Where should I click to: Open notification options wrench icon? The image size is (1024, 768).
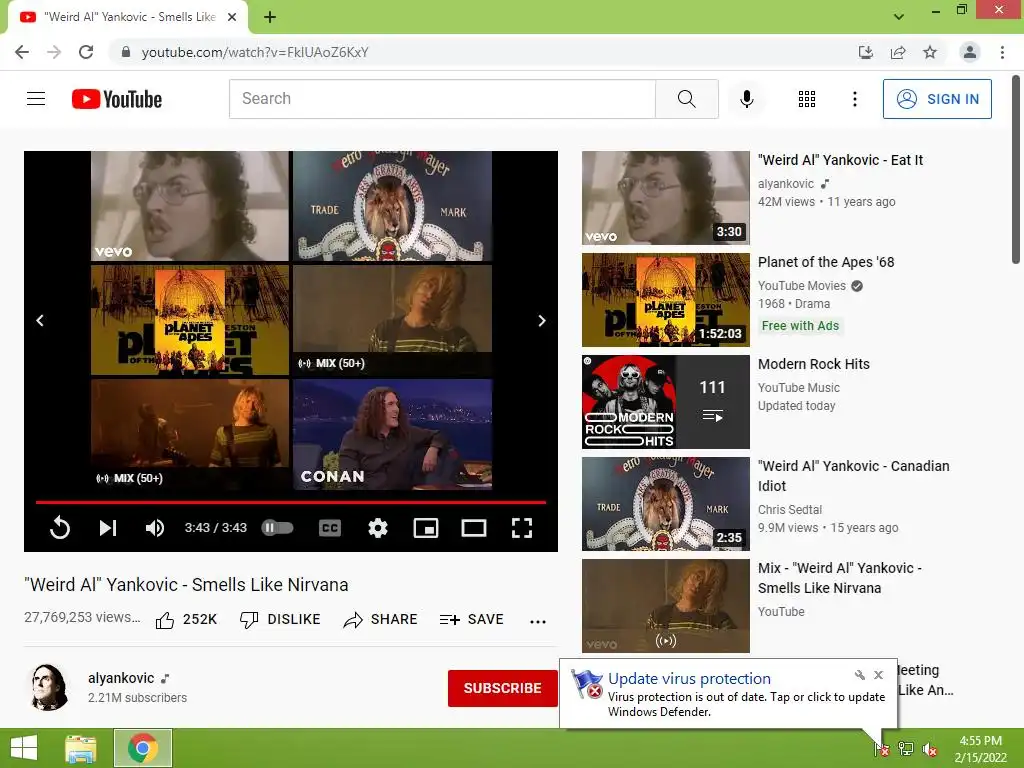(859, 675)
